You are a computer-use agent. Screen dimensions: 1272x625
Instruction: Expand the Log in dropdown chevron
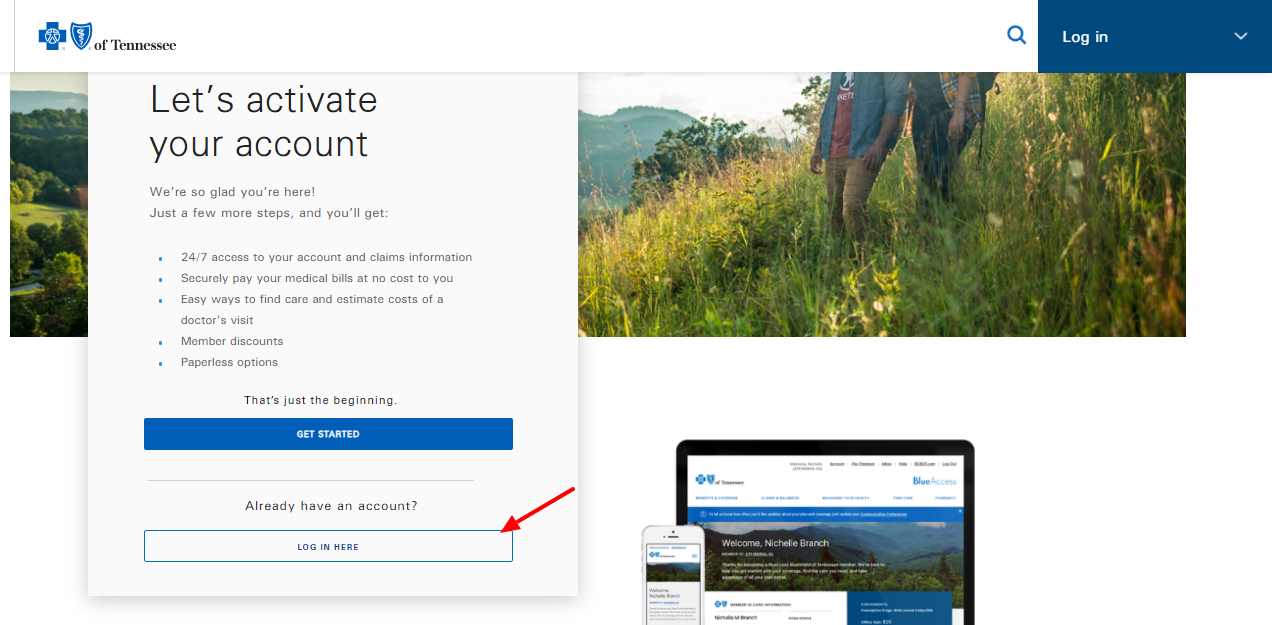click(1241, 36)
